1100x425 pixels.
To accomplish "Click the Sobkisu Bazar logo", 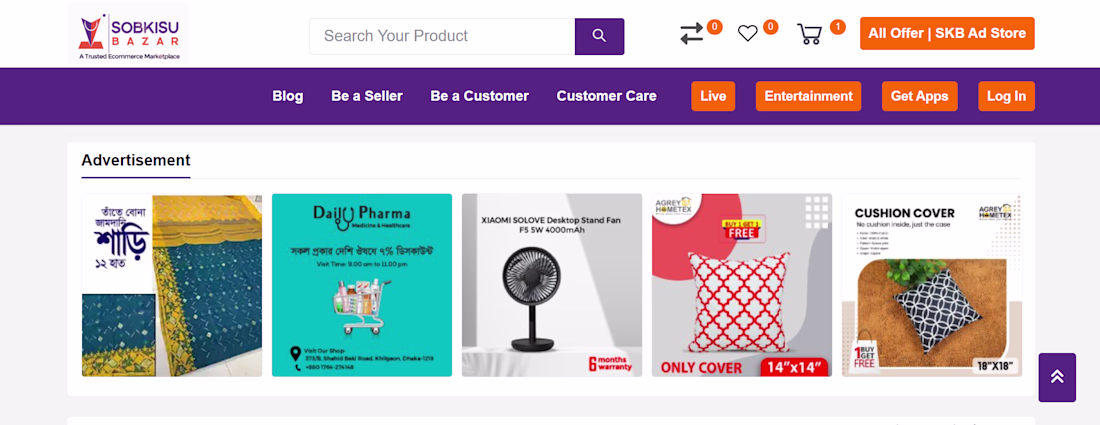I will (x=127, y=33).
